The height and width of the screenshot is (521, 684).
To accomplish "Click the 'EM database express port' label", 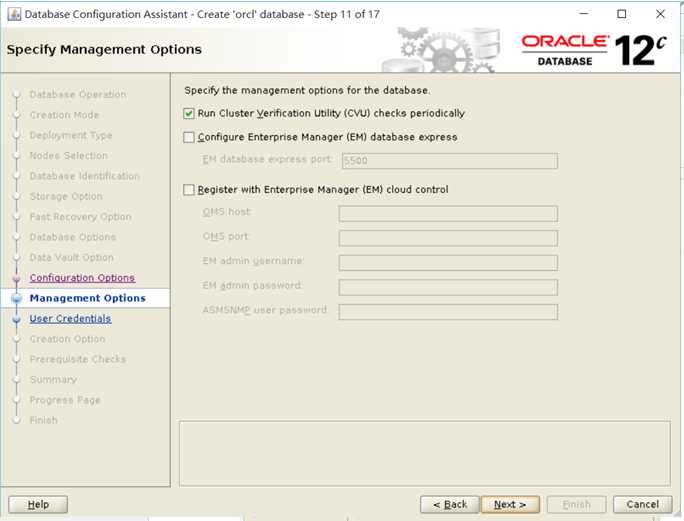I will (x=267, y=159).
